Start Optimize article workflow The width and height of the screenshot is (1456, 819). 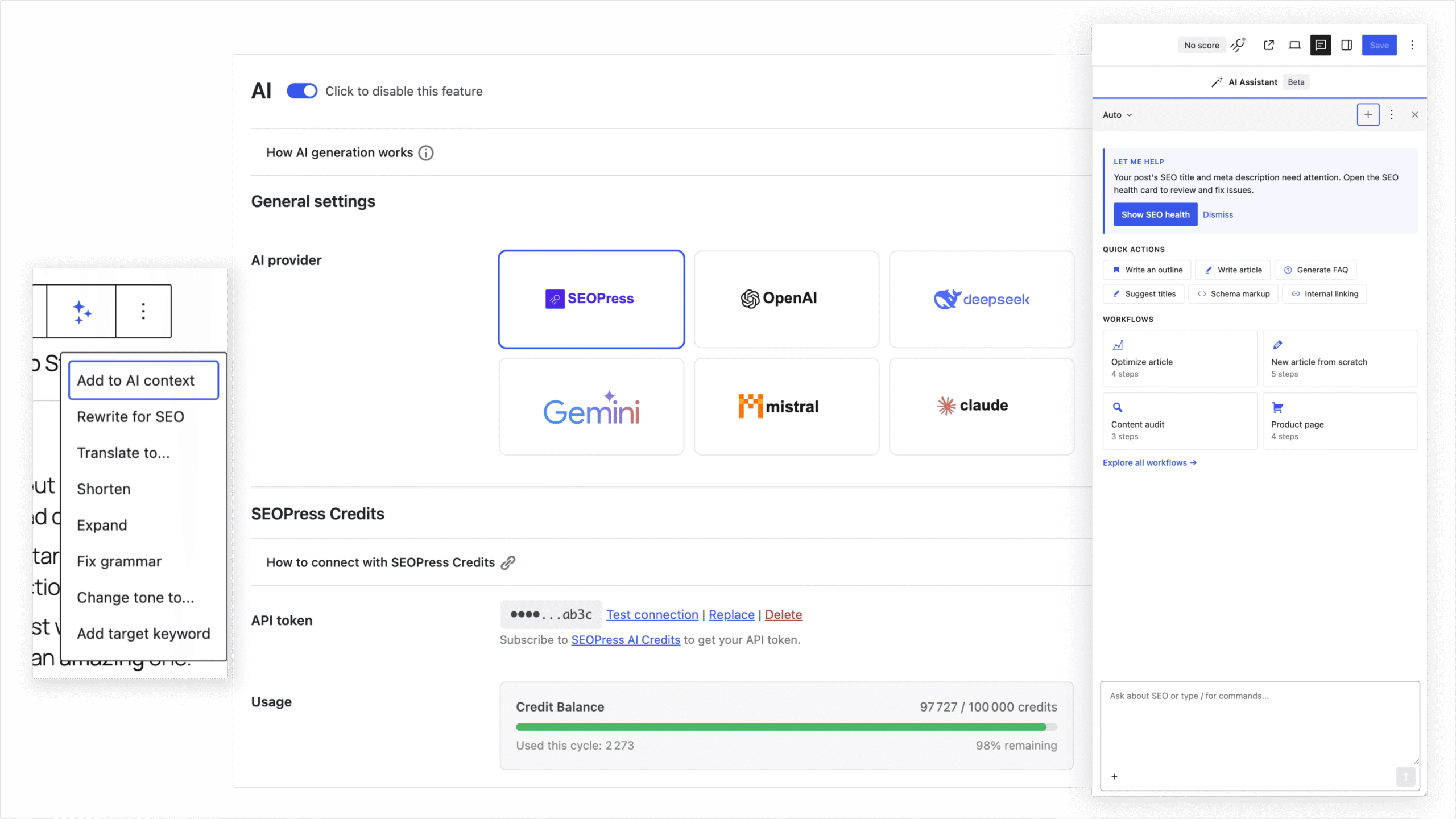tap(1180, 359)
